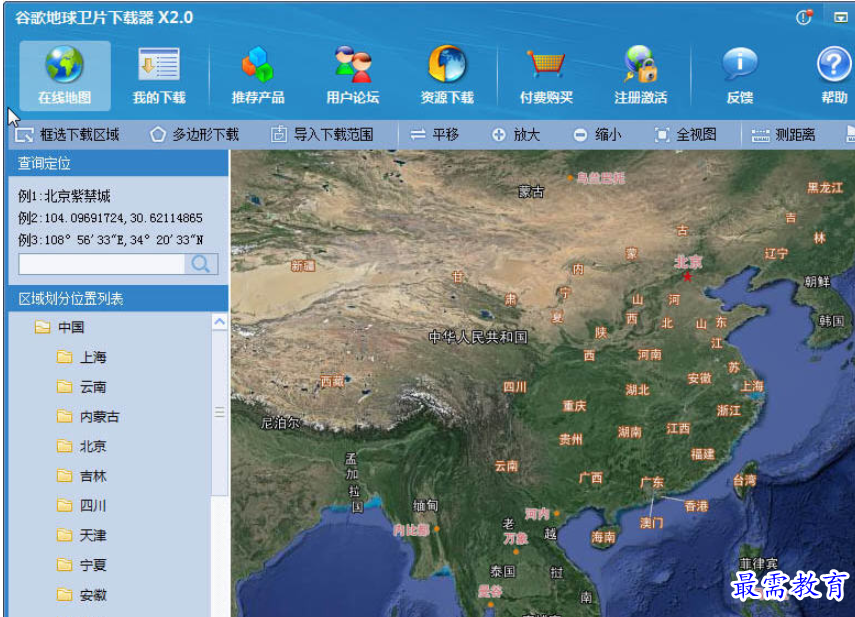Collapse the 中国 tree folder
Image resolution: width=855 pixels, height=617 pixels.
click(x=43, y=327)
